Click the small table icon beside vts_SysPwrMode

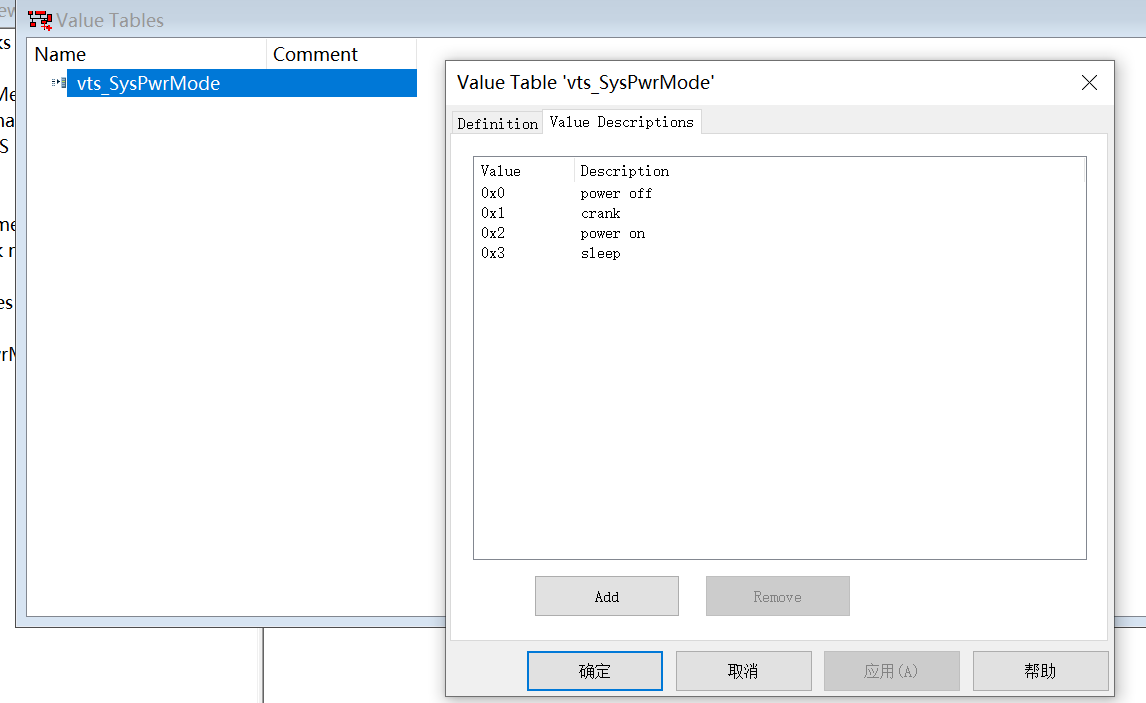point(57,83)
